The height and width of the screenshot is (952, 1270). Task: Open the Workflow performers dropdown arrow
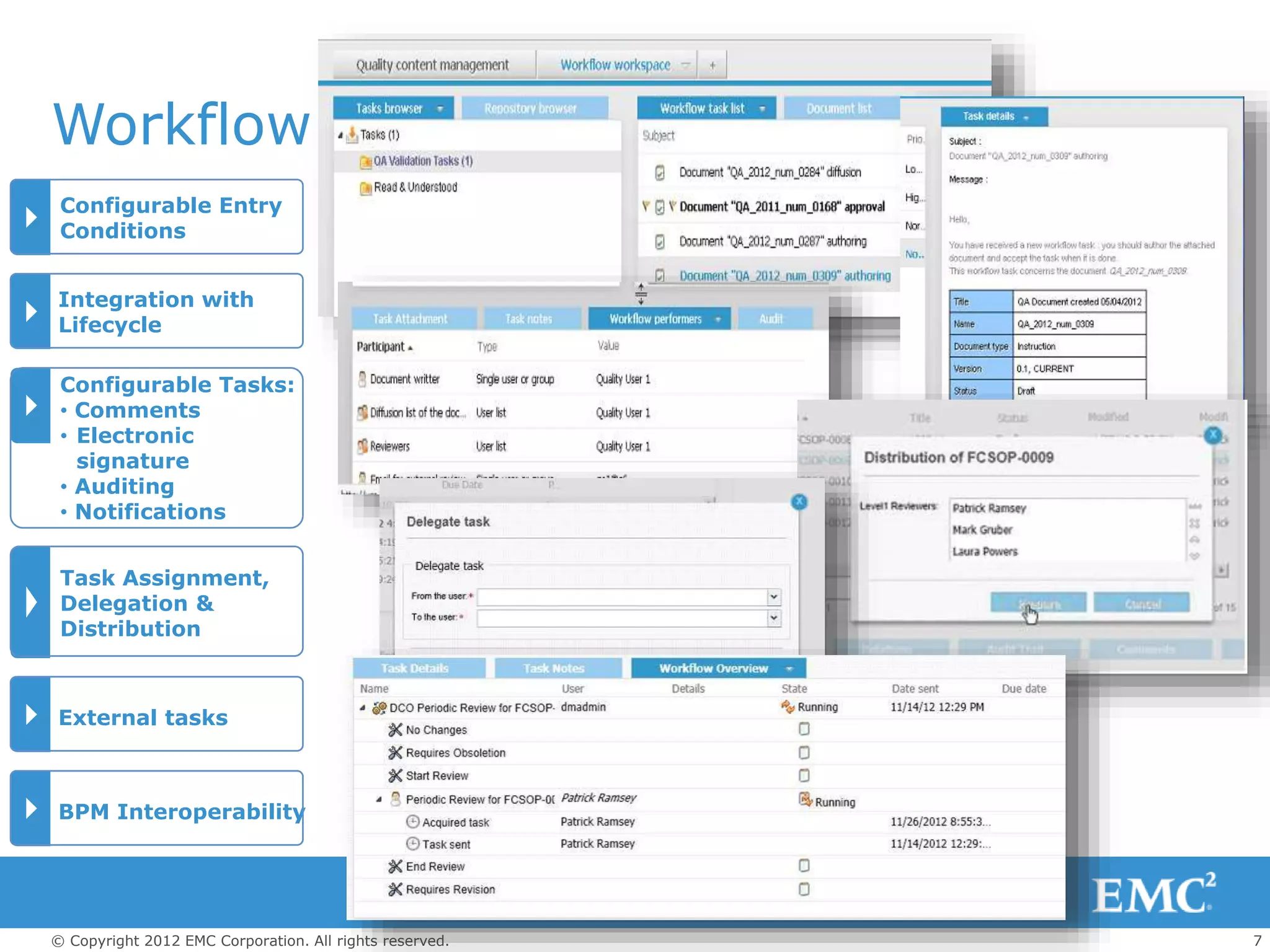tap(717, 319)
